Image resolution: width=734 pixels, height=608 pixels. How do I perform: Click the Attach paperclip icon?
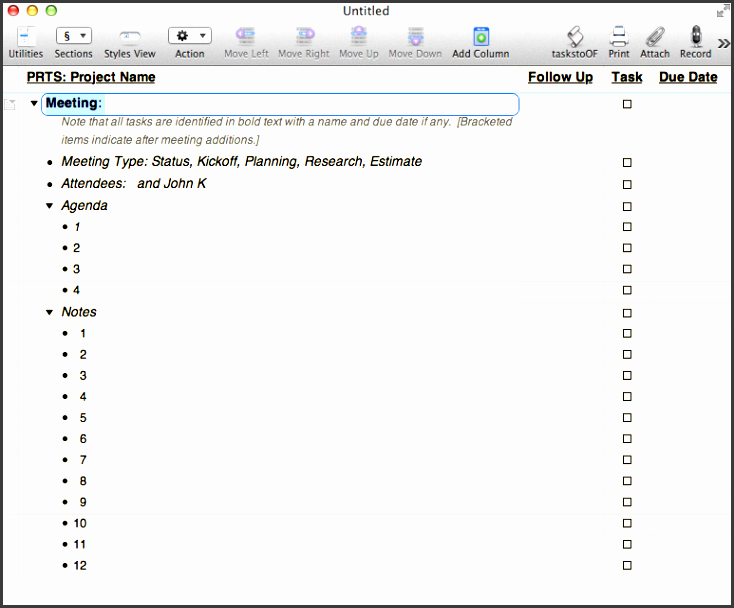pos(655,36)
